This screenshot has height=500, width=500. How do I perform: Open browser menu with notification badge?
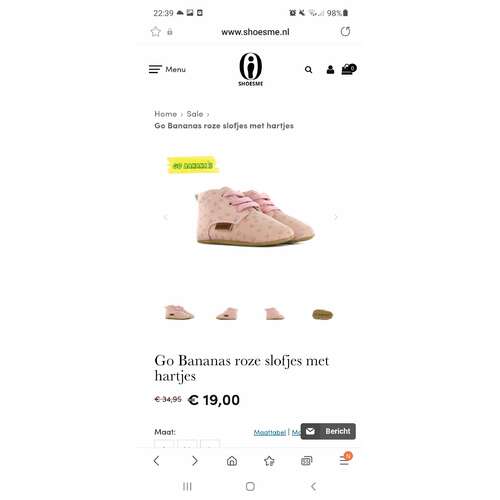[345, 459]
